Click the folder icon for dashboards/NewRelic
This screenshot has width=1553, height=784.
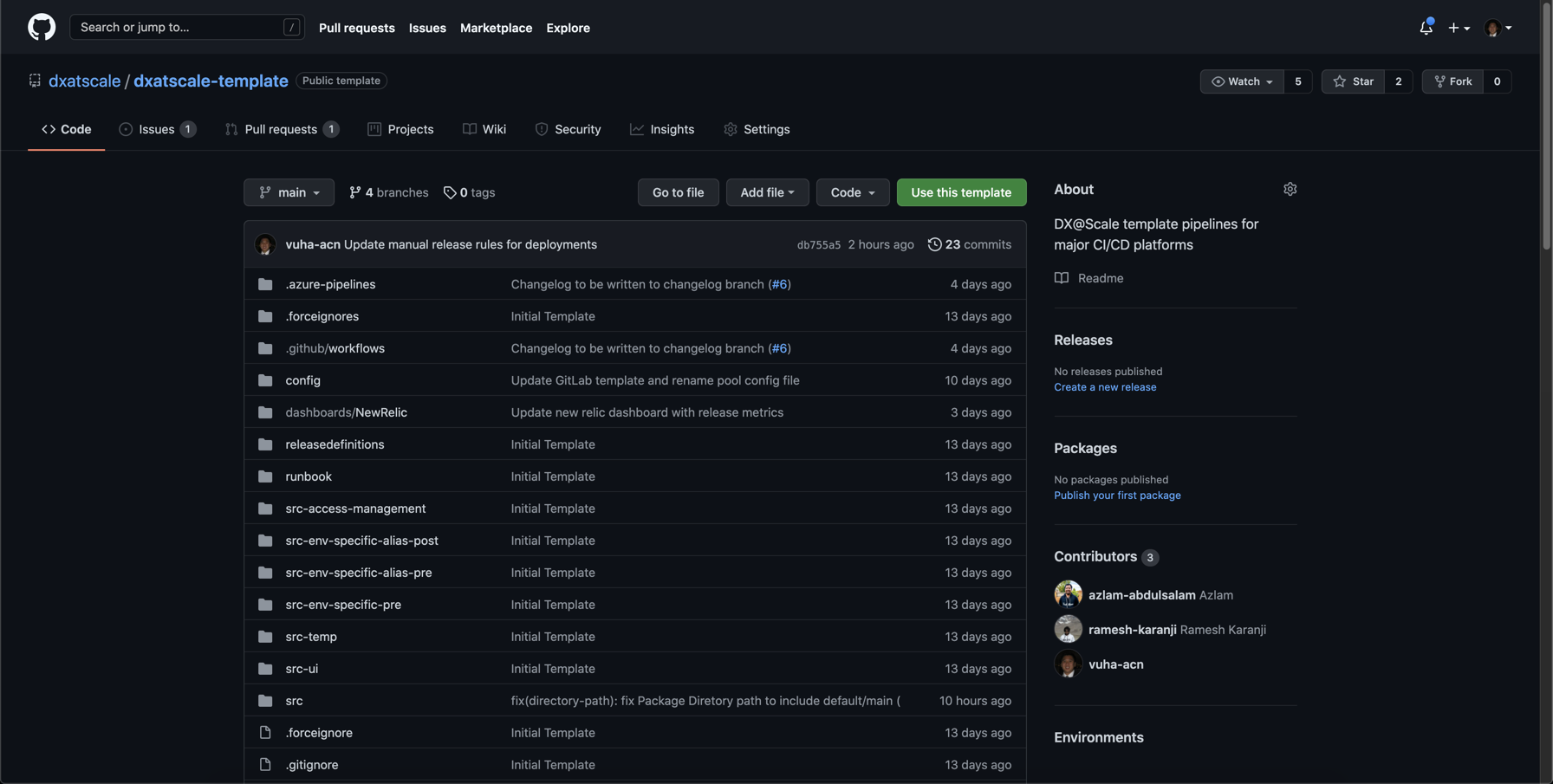click(x=265, y=412)
